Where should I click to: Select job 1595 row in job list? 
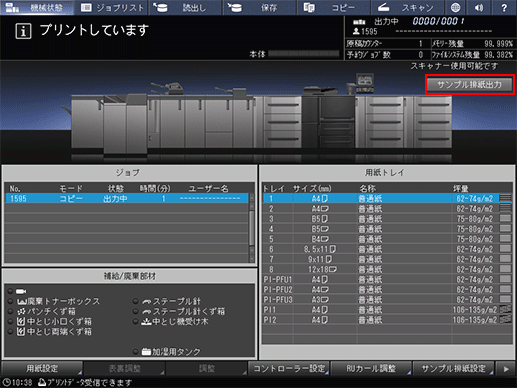(x=127, y=198)
